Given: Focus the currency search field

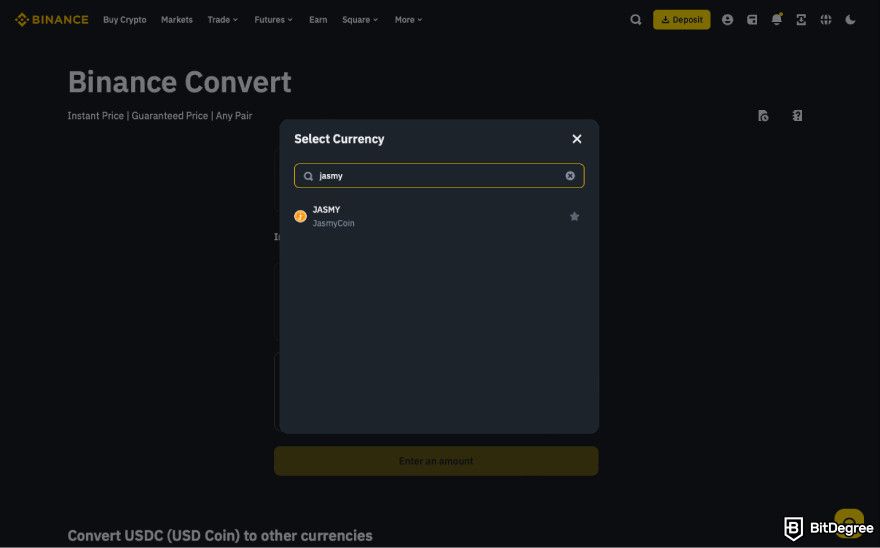Looking at the screenshot, I should 439,176.
